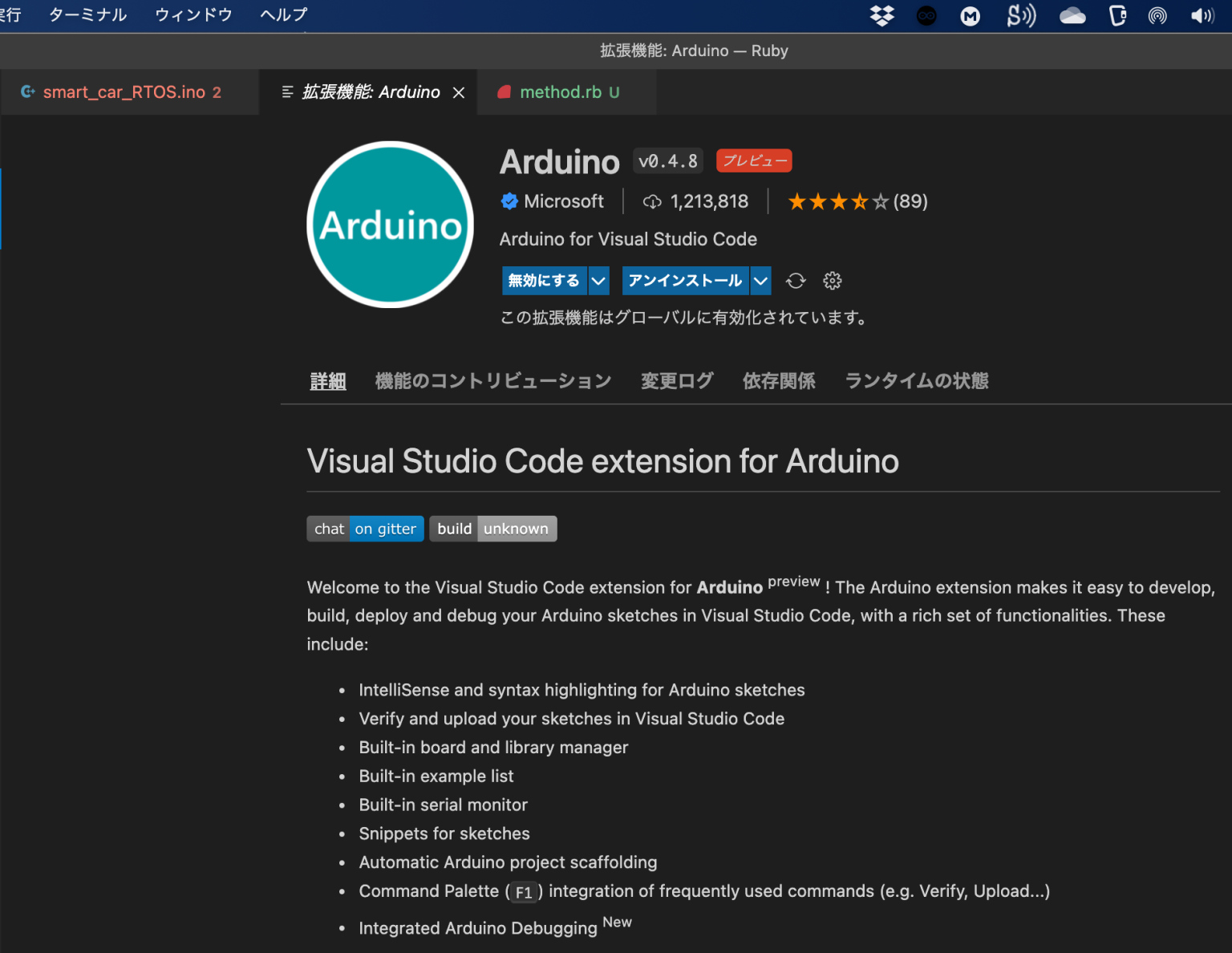
Task: Click the chat on gitter badge
Action: tap(365, 529)
